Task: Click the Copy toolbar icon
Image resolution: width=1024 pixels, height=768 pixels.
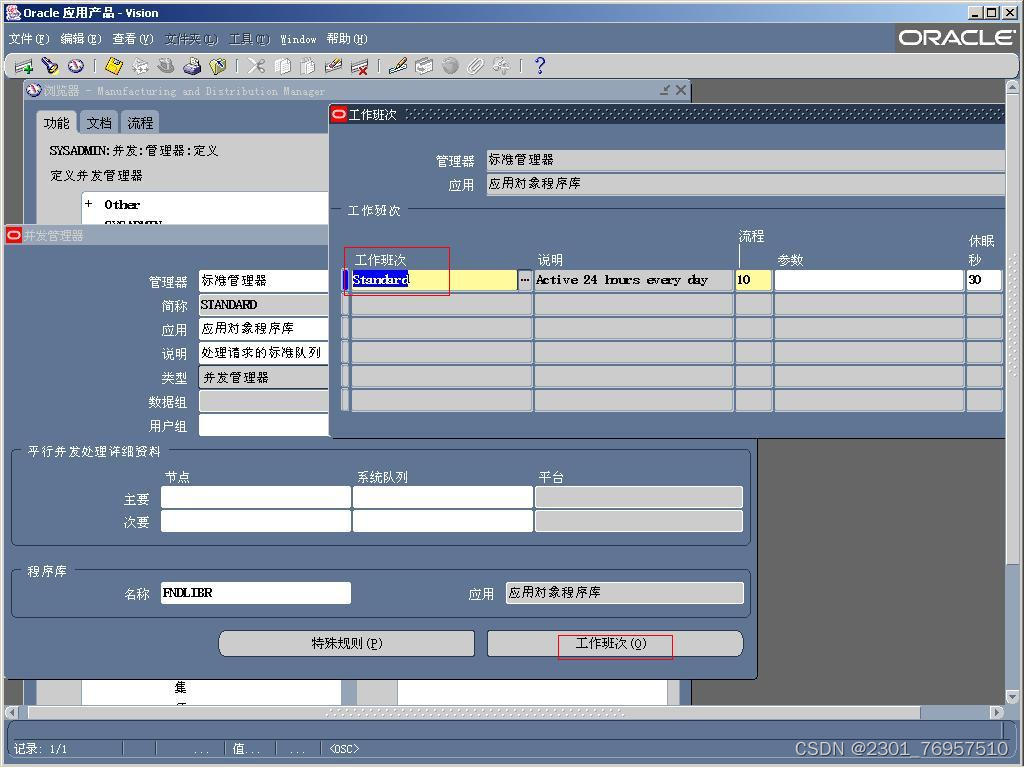Action: pyautogui.click(x=282, y=66)
